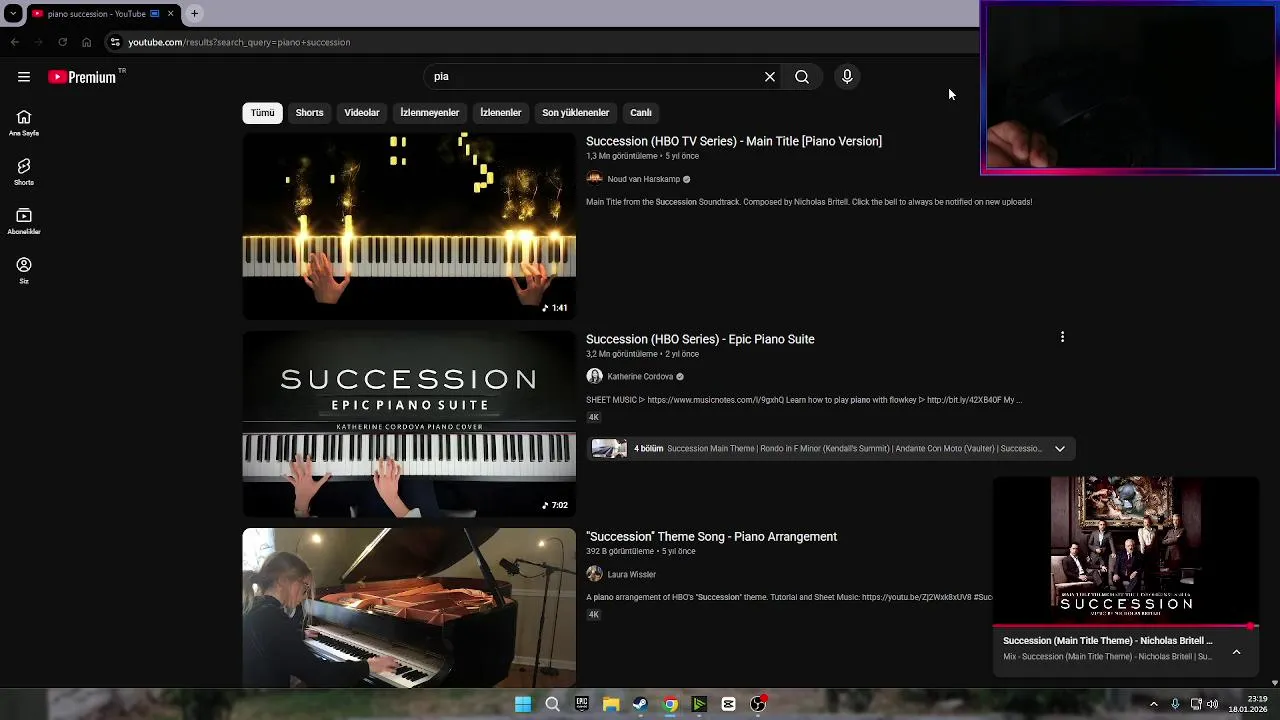The height and width of the screenshot is (720, 1280).
Task: Select the Videolar filter chip
Action: (x=362, y=113)
